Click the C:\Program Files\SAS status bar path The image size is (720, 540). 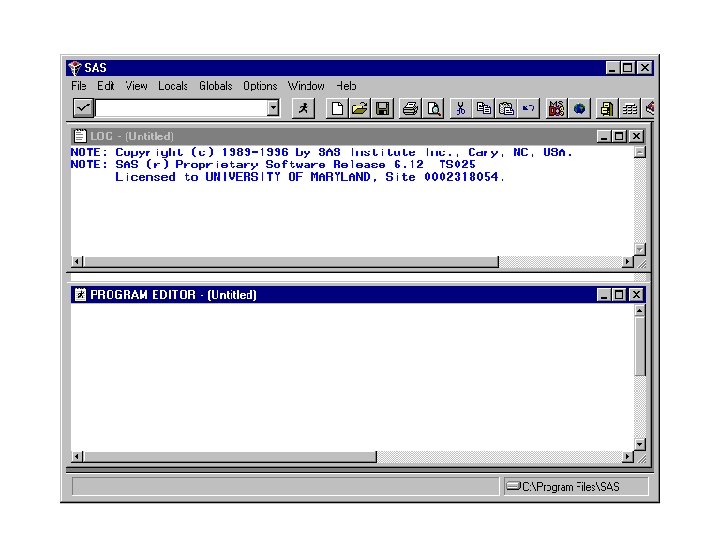tap(571, 486)
